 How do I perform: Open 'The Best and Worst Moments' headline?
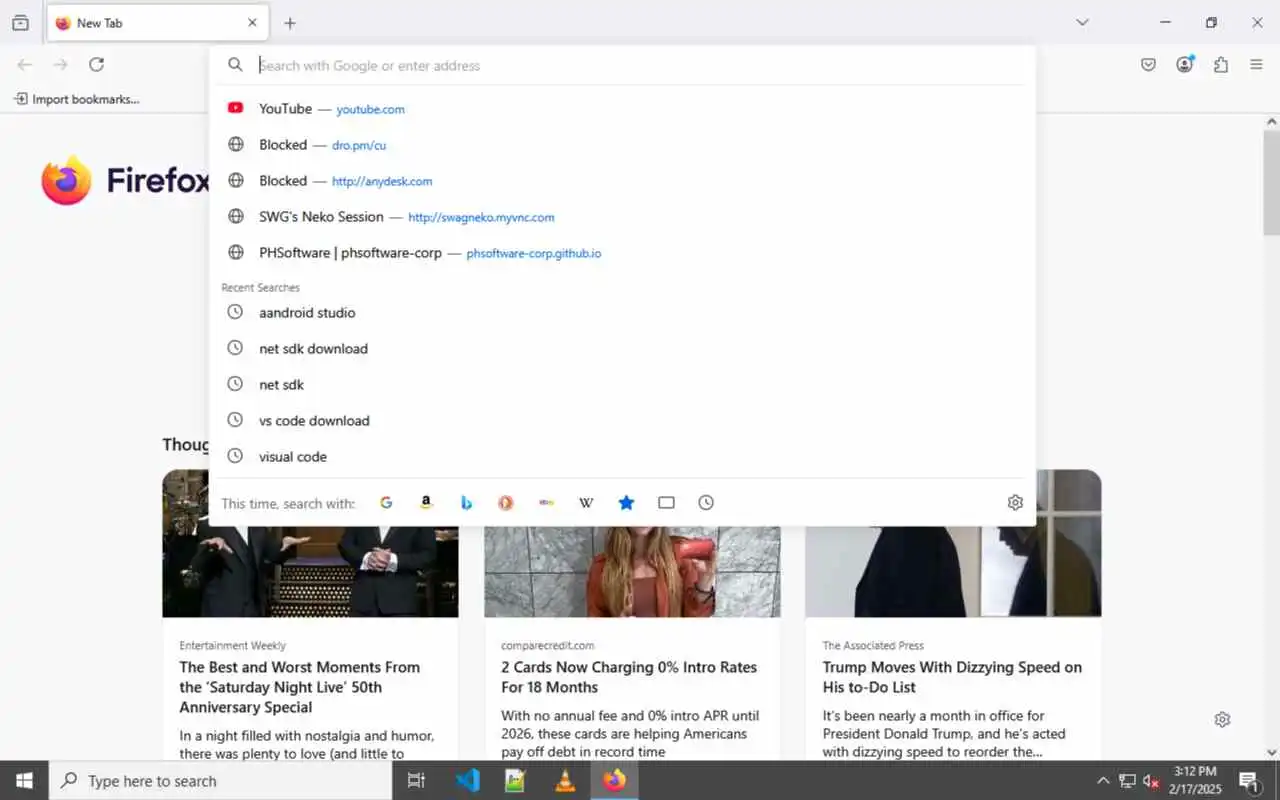click(x=300, y=687)
